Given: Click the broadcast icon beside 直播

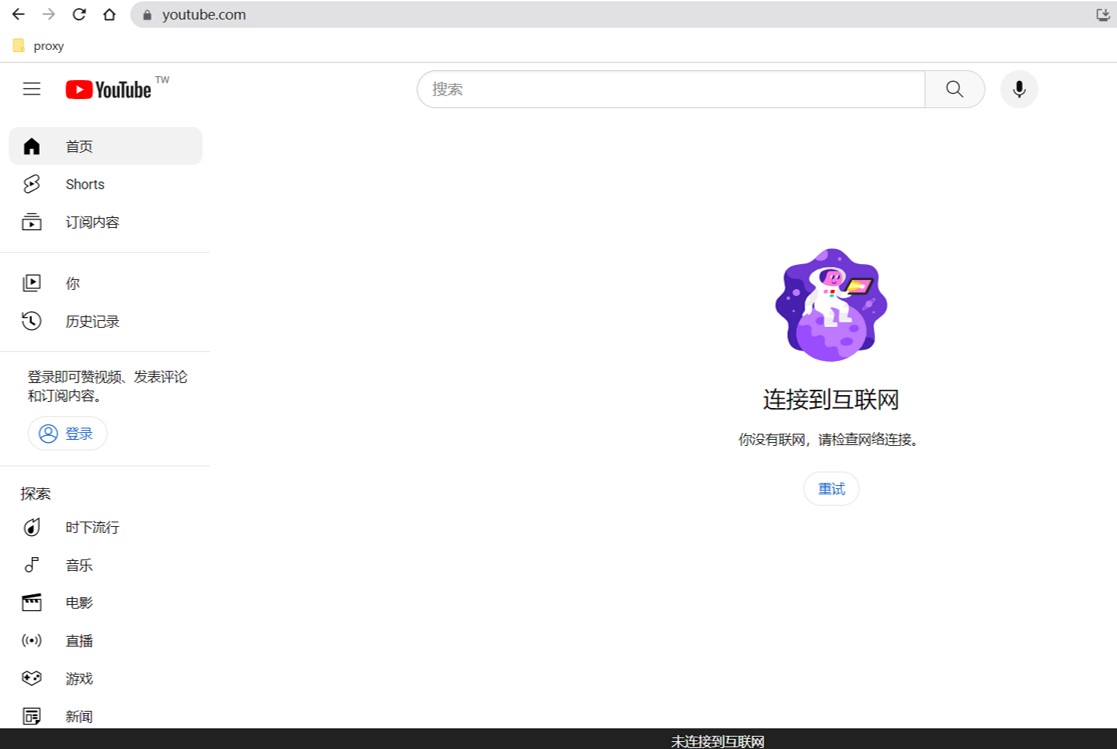Looking at the screenshot, I should 31,641.
